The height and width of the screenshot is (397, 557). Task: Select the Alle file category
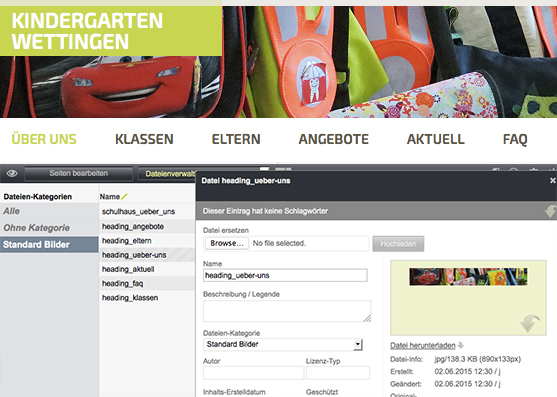49,211
